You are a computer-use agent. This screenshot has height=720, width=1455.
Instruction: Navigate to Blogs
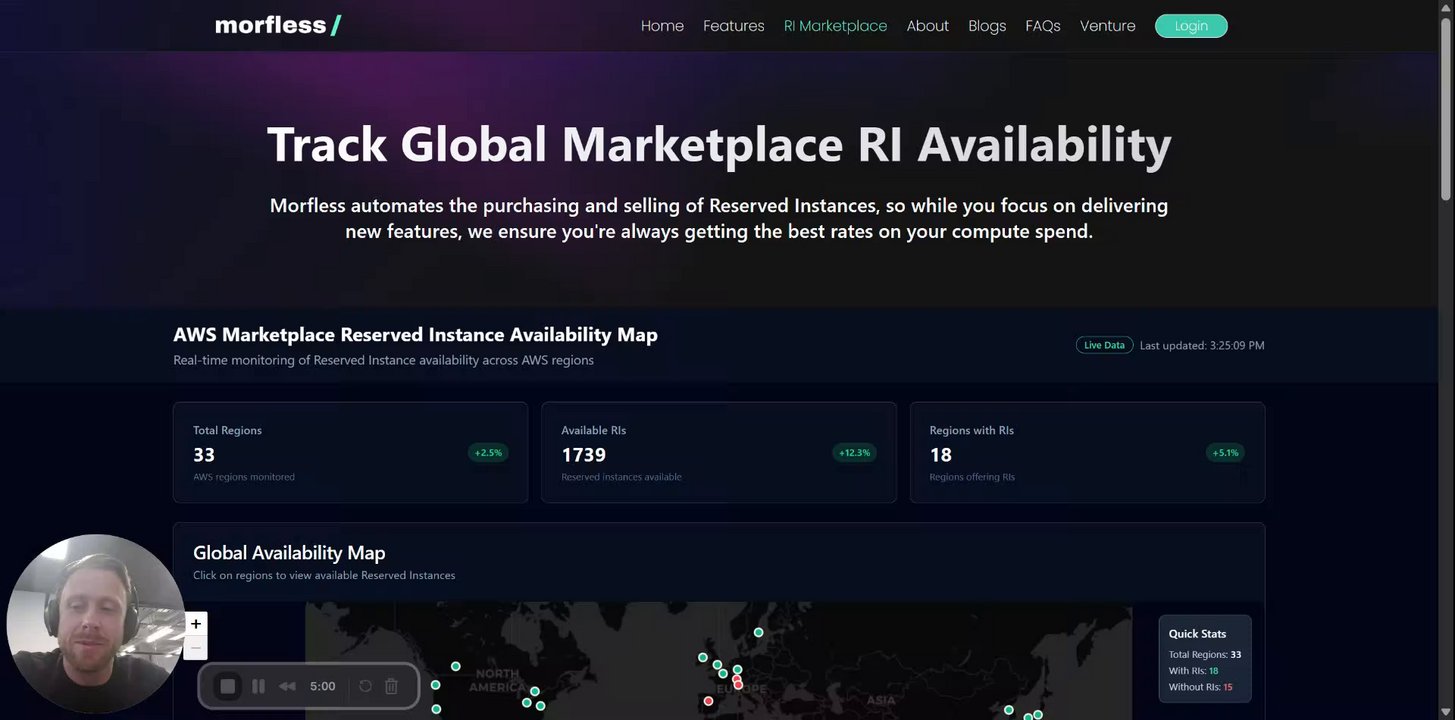click(987, 26)
